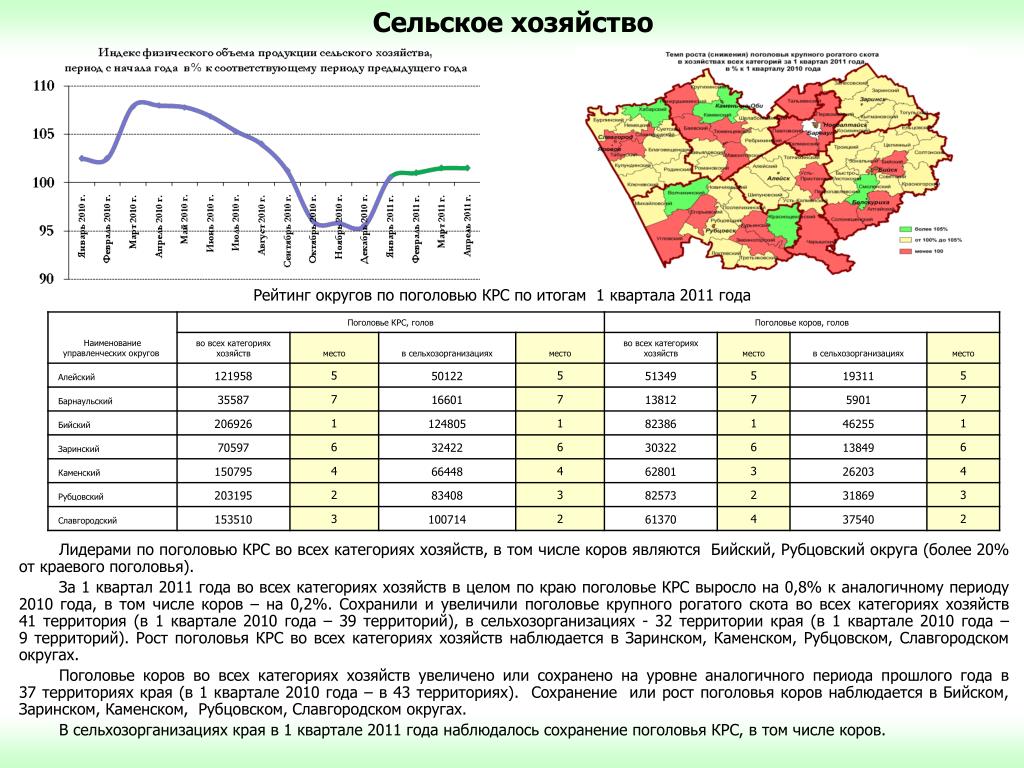This screenshot has width=1024, height=768.
Task: Click the cell with value 83408
Action: point(447,496)
